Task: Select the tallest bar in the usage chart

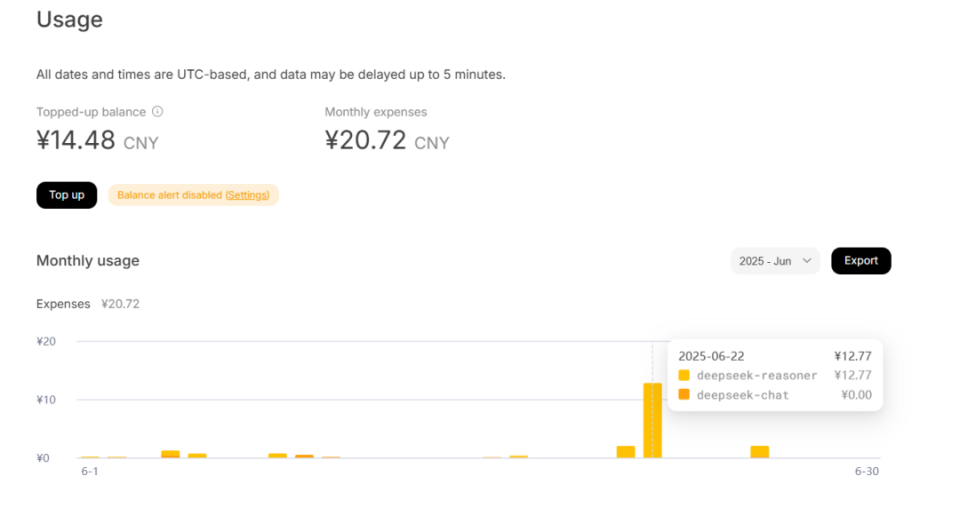Action: 653,420
